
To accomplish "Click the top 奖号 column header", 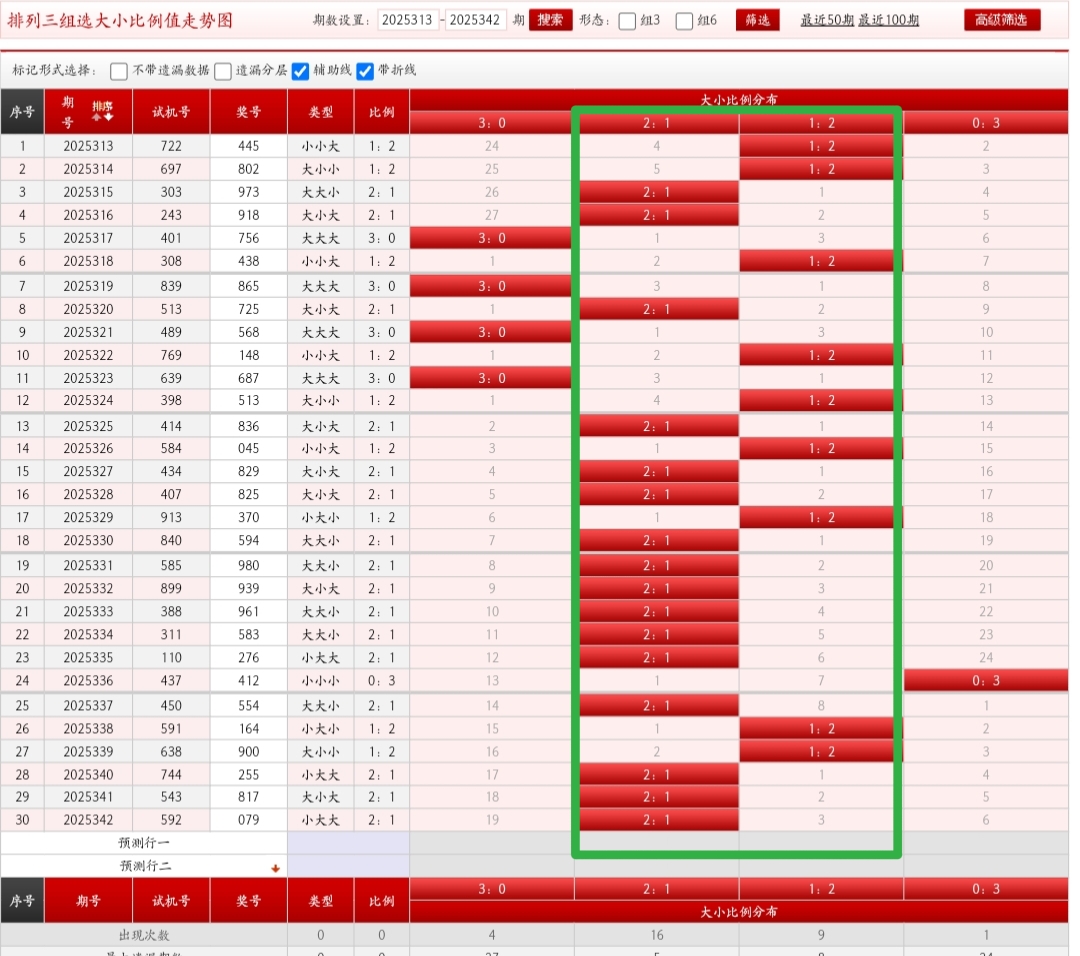I will tap(248, 112).
